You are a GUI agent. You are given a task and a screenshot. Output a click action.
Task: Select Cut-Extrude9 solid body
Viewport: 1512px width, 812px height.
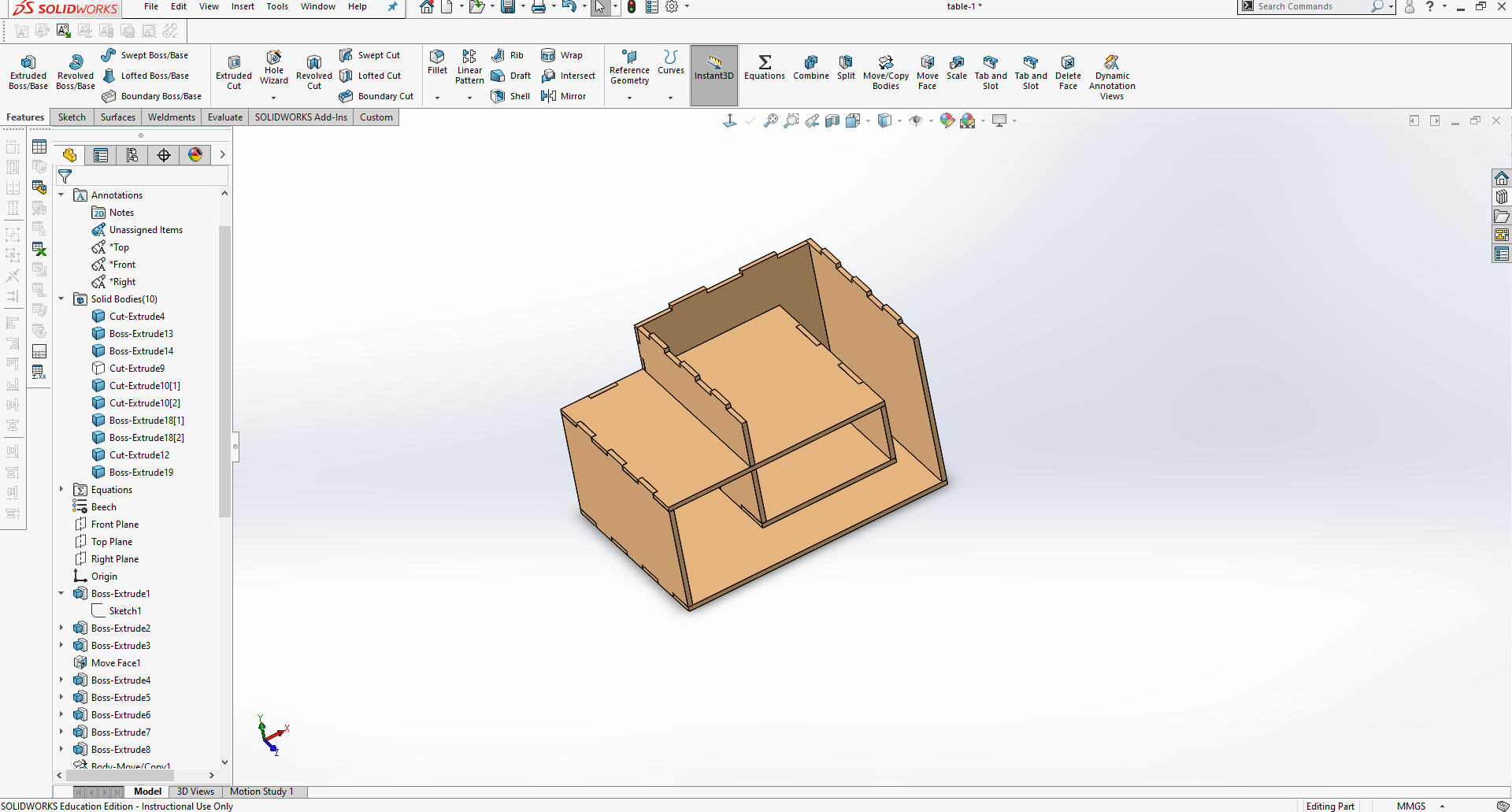[x=137, y=368]
